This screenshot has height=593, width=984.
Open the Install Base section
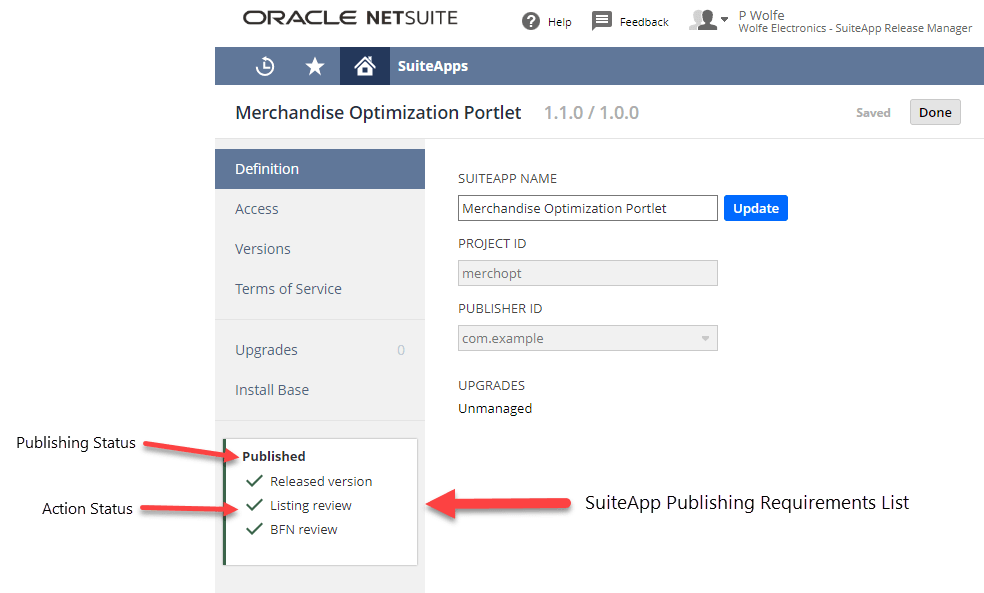[x=320, y=390]
